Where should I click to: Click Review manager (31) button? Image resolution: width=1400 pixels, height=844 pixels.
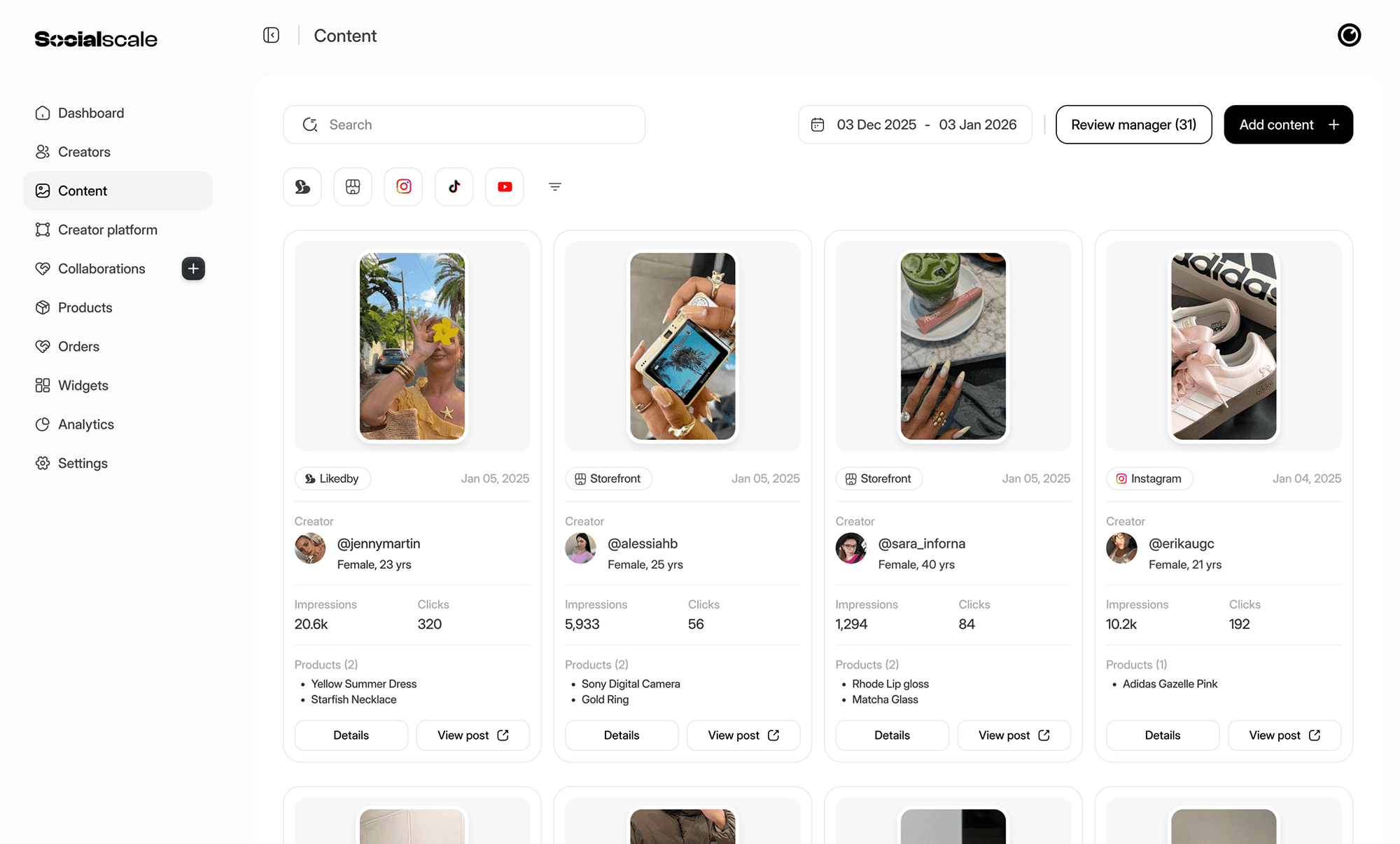[x=1133, y=125]
